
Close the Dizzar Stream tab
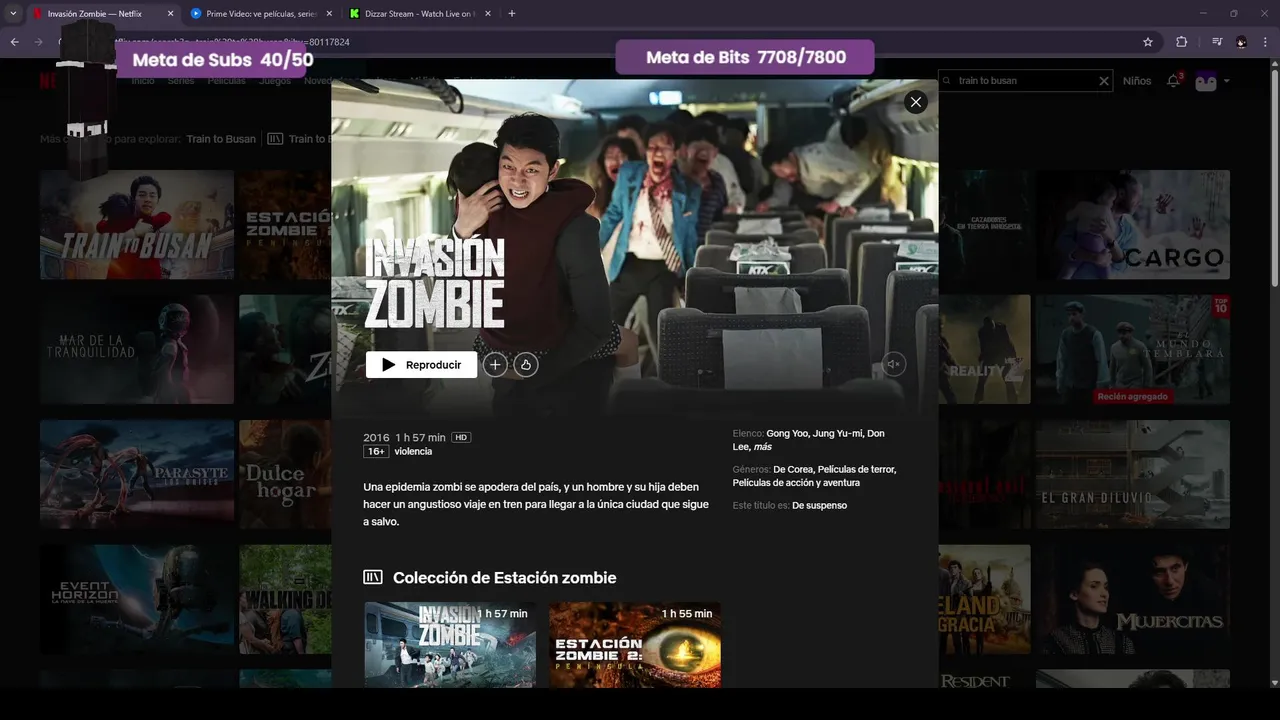pos(487,14)
